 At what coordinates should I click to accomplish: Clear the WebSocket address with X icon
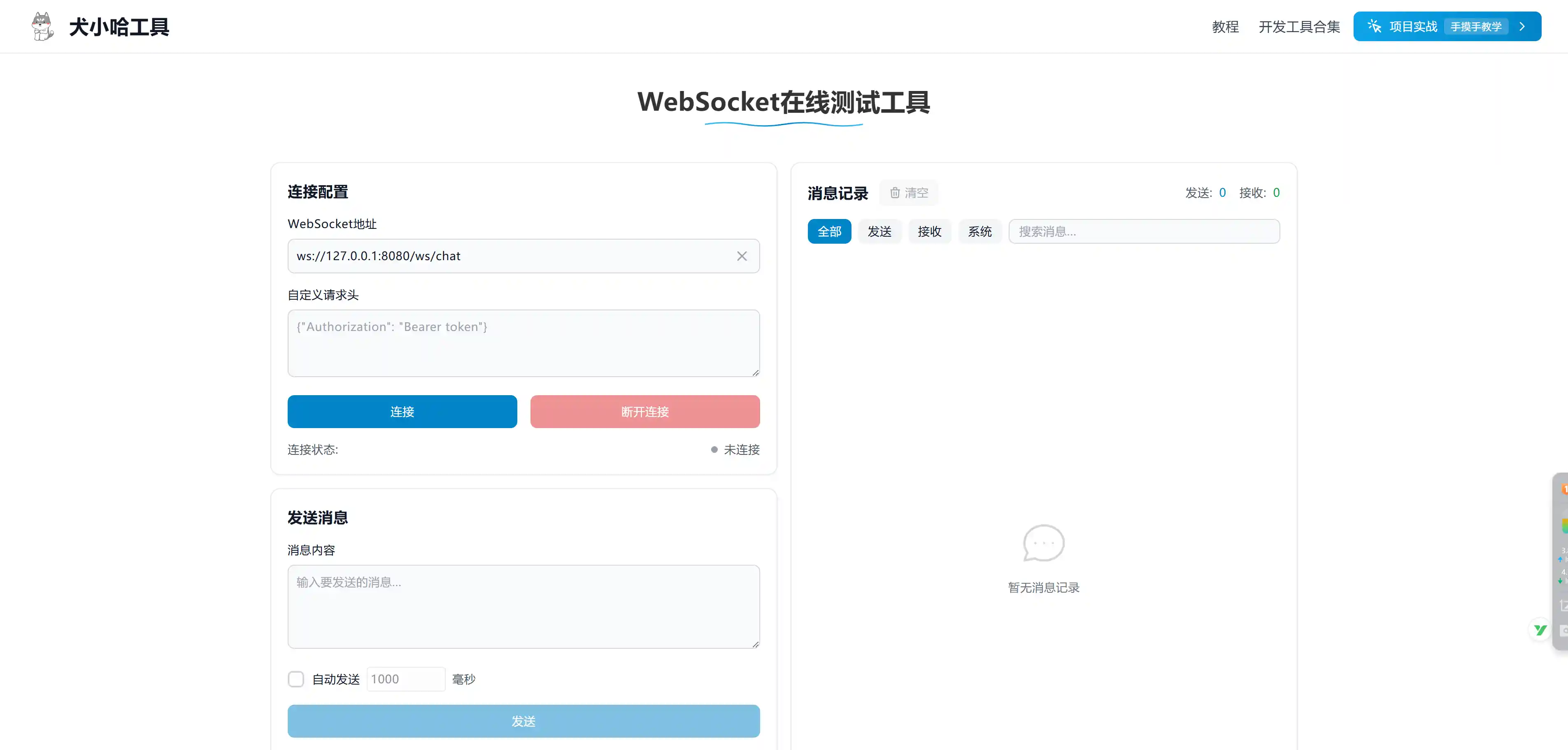[741, 256]
